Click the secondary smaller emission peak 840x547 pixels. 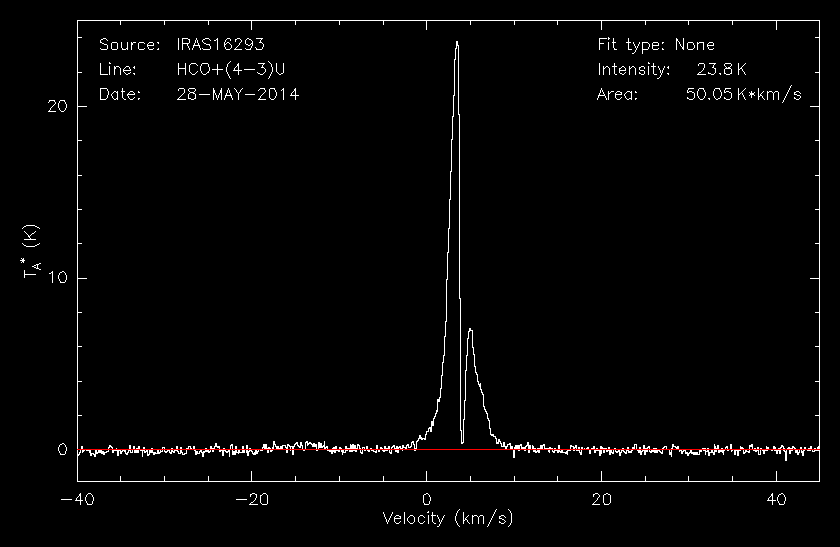click(x=470, y=330)
